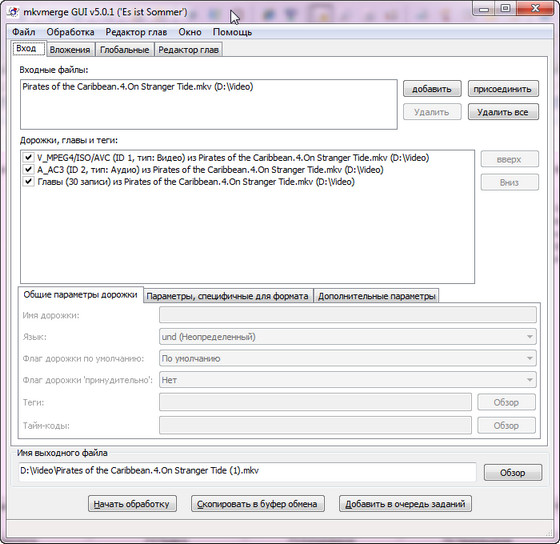
Task: Open the 'принудительно' forced flag dropdown
Action: click(348, 380)
